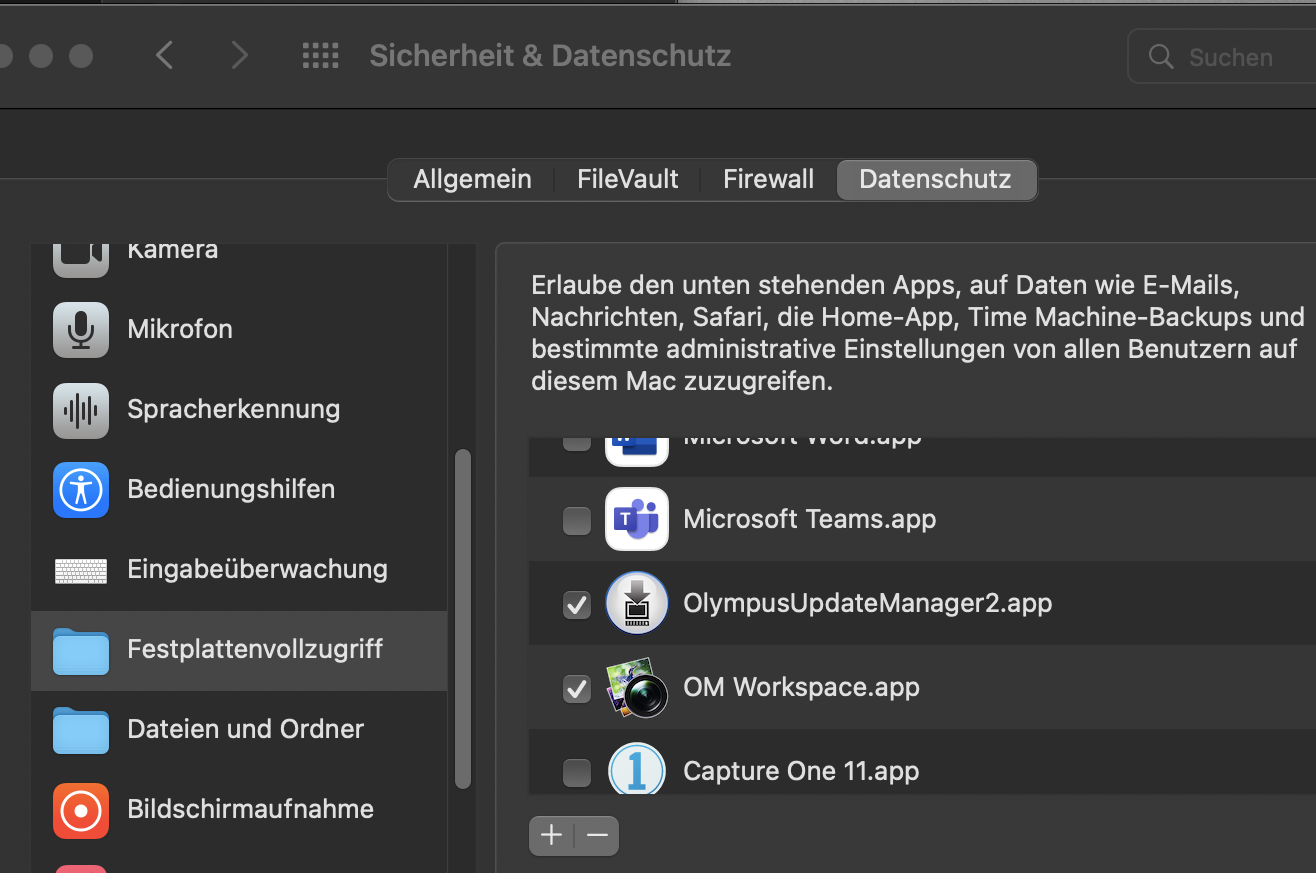This screenshot has width=1316, height=873.
Task: Select the Datenschutz tab
Action: point(936,179)
